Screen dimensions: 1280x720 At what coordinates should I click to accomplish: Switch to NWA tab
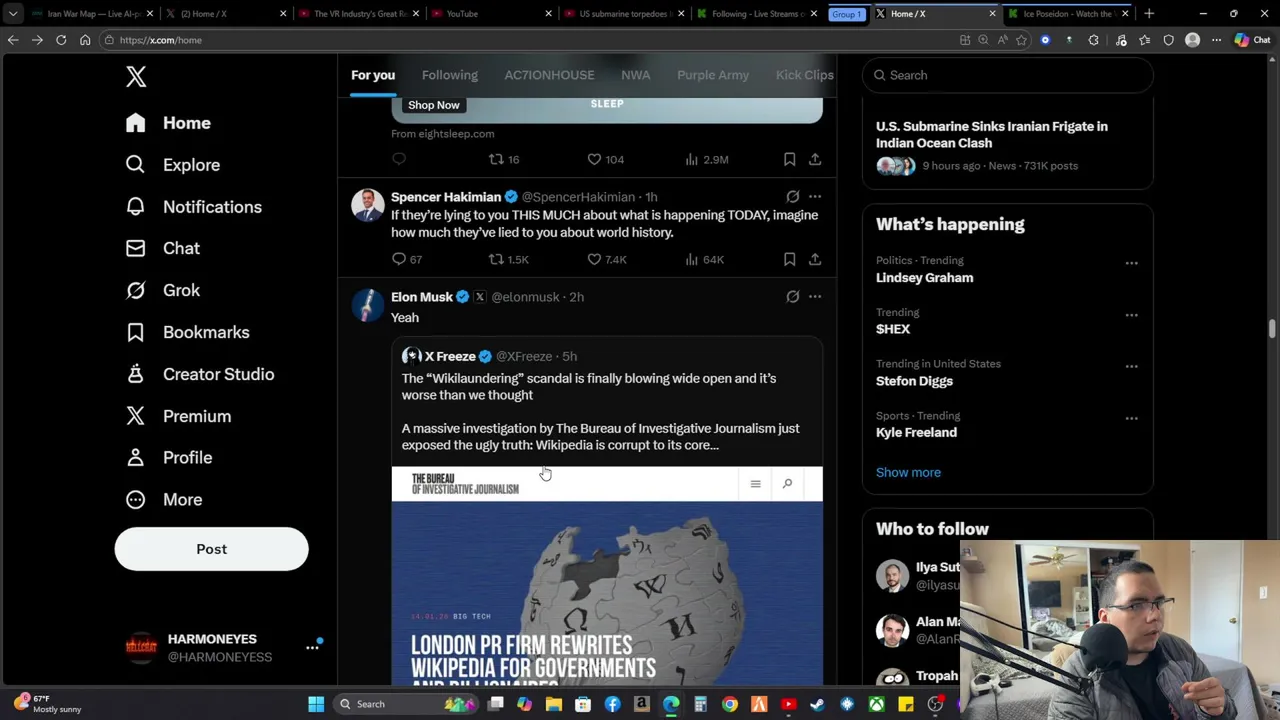[x=635, y=75]
